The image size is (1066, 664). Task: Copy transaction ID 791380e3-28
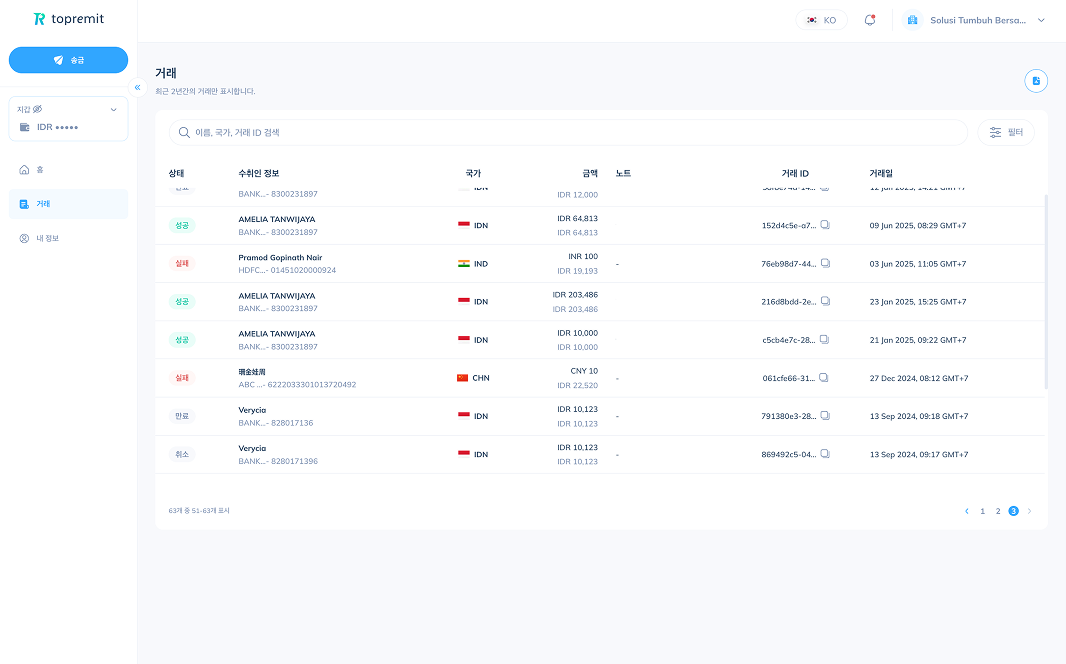825,415
